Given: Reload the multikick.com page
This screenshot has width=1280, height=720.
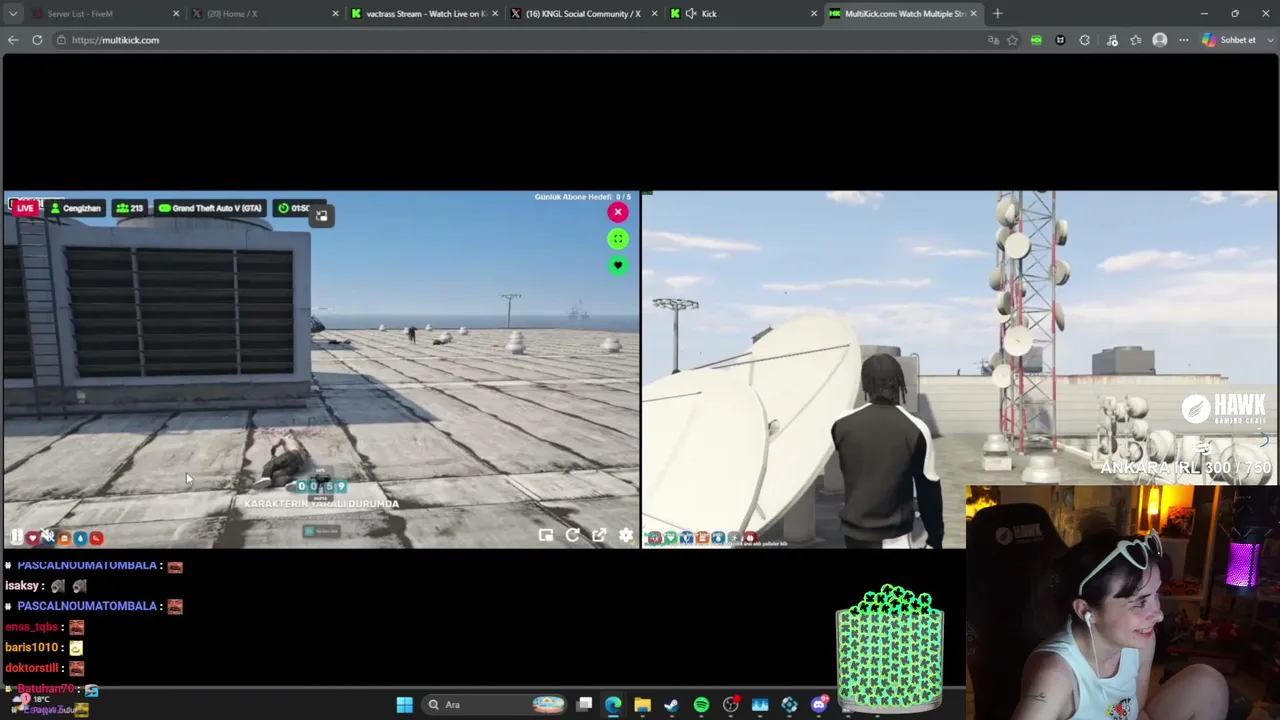Looking at the screenshot, I should tap(37, 40).
